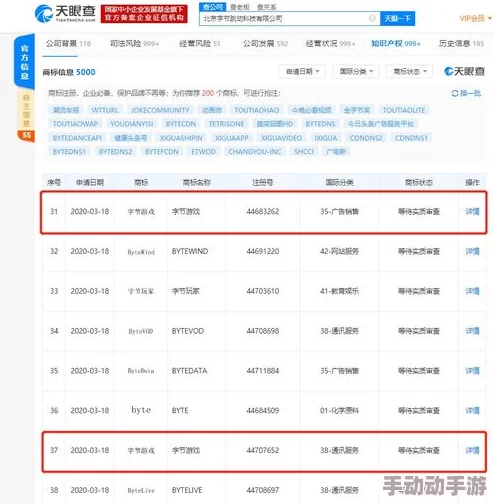Click the XIGUASHIPIN trademark tag
The width and height of the screenshot is (493, 504).
tap(181, 138)
